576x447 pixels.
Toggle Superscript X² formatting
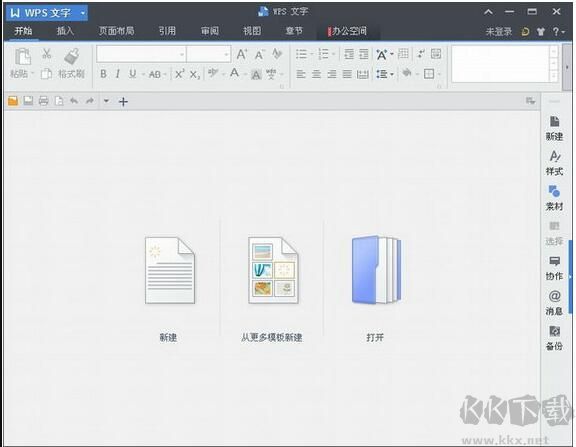pyautogui.click(x=180, y=74)
